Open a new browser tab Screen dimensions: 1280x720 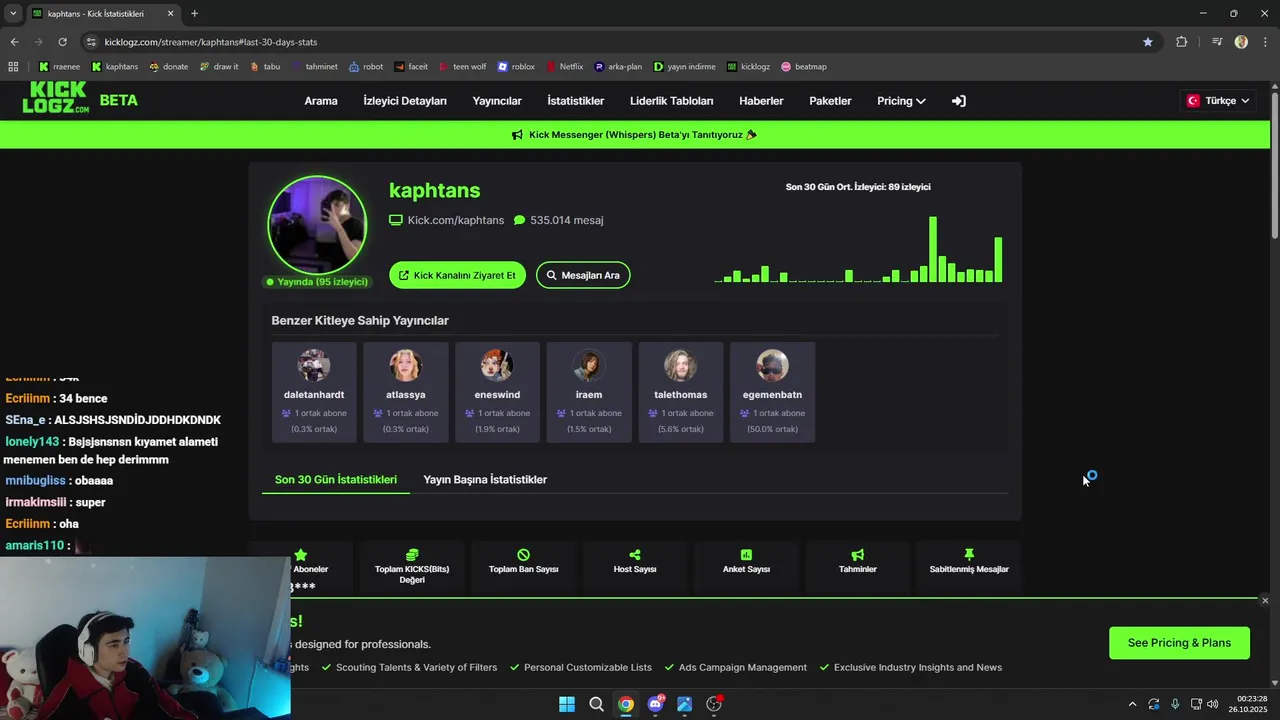tap(194, 14)
